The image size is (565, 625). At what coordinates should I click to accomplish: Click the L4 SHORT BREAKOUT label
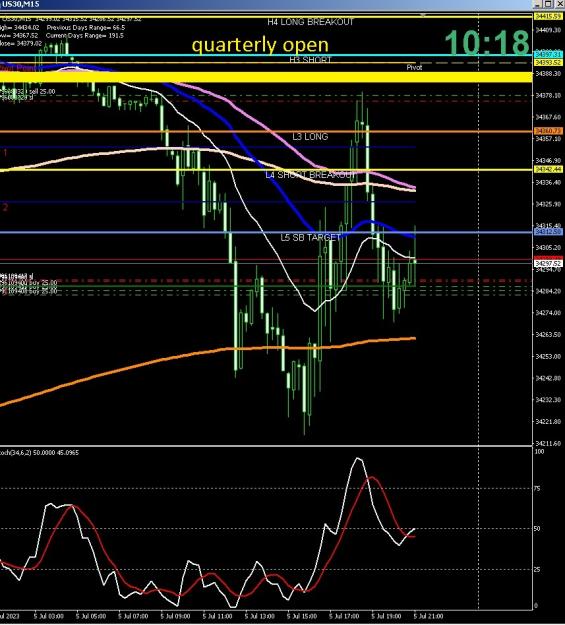[x=310, y=175]
